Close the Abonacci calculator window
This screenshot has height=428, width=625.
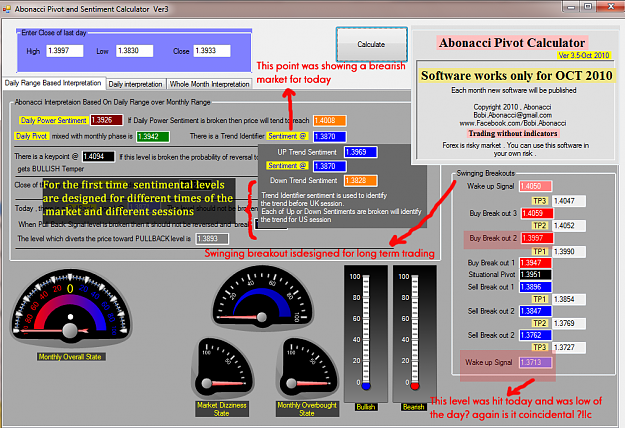611,6
